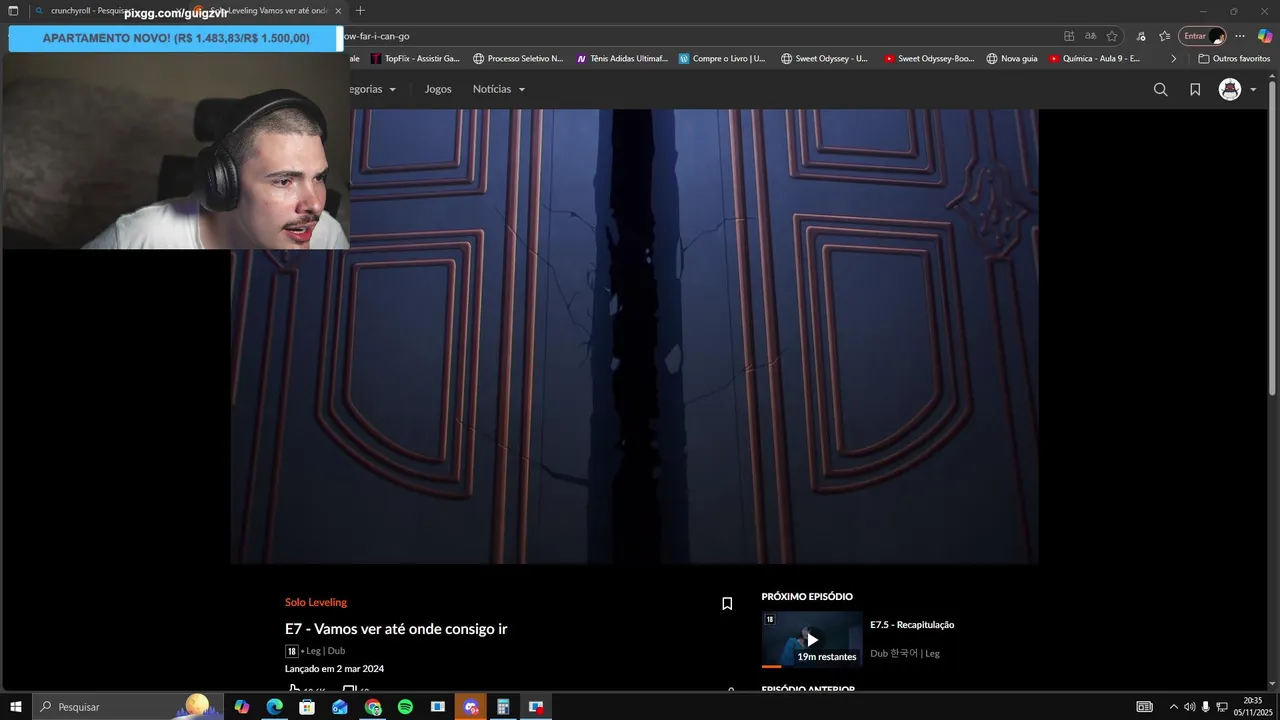
Task: Click the Crunchyroll profile avatar
Action: (x=1230, y=89)
